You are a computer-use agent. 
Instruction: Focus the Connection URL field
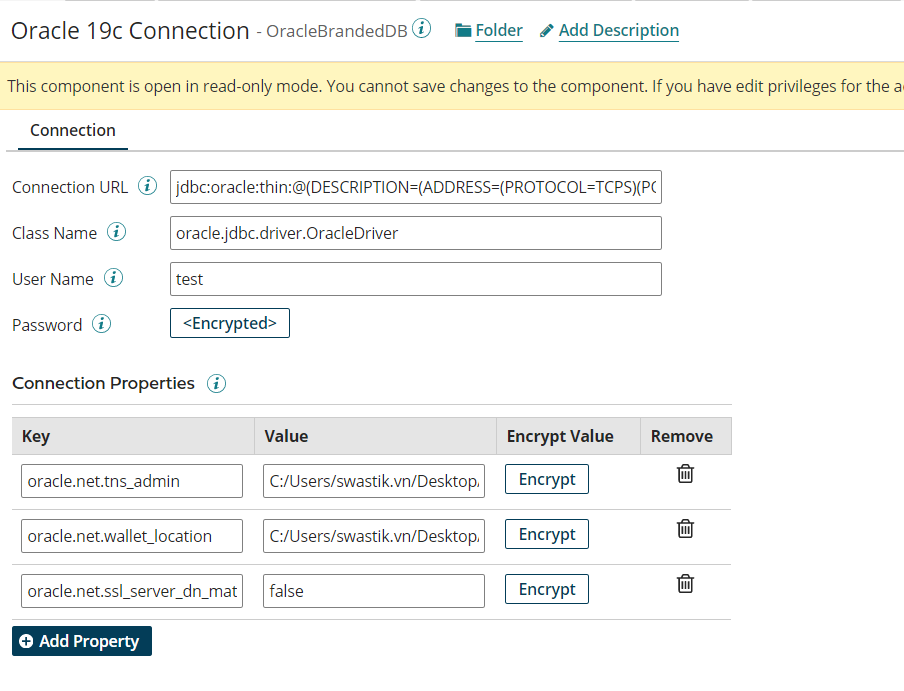[416, 187]
